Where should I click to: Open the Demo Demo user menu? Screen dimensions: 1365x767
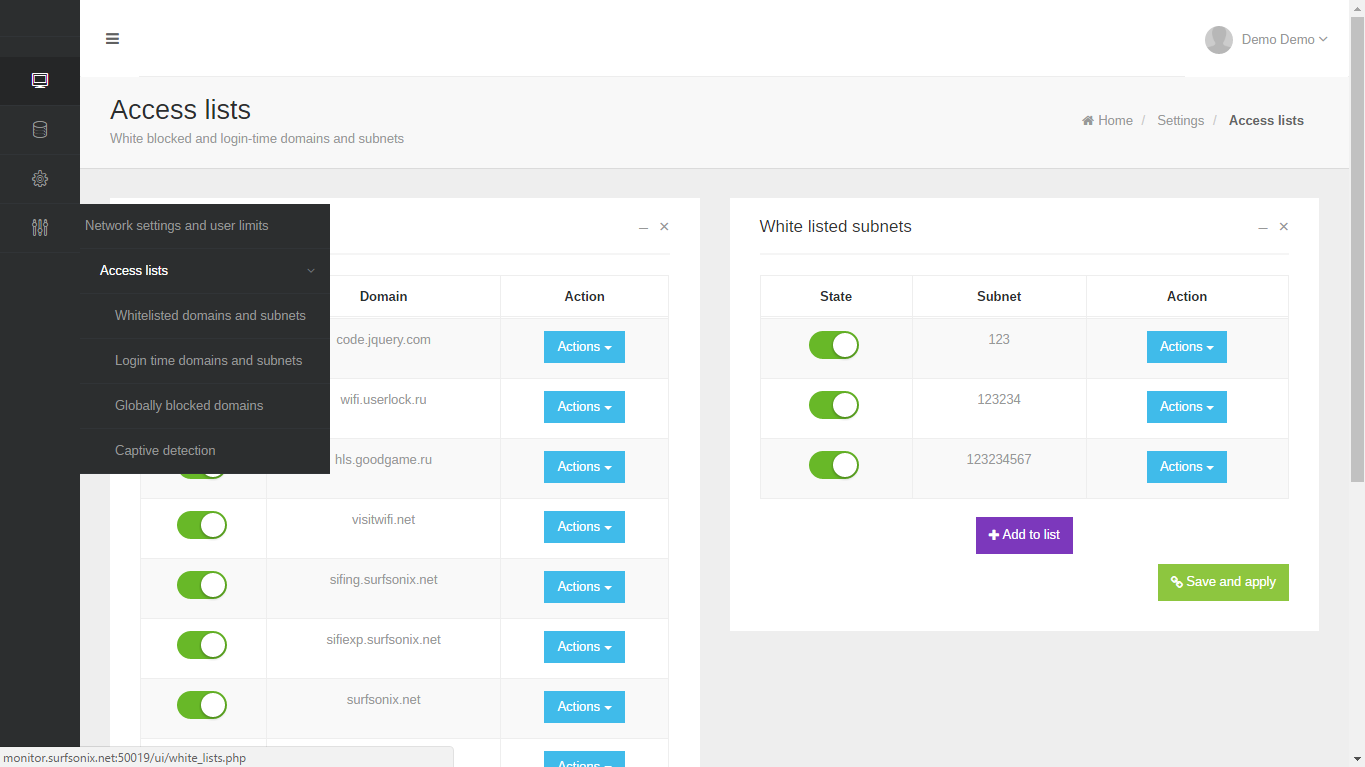click(x=1267, y=40)
